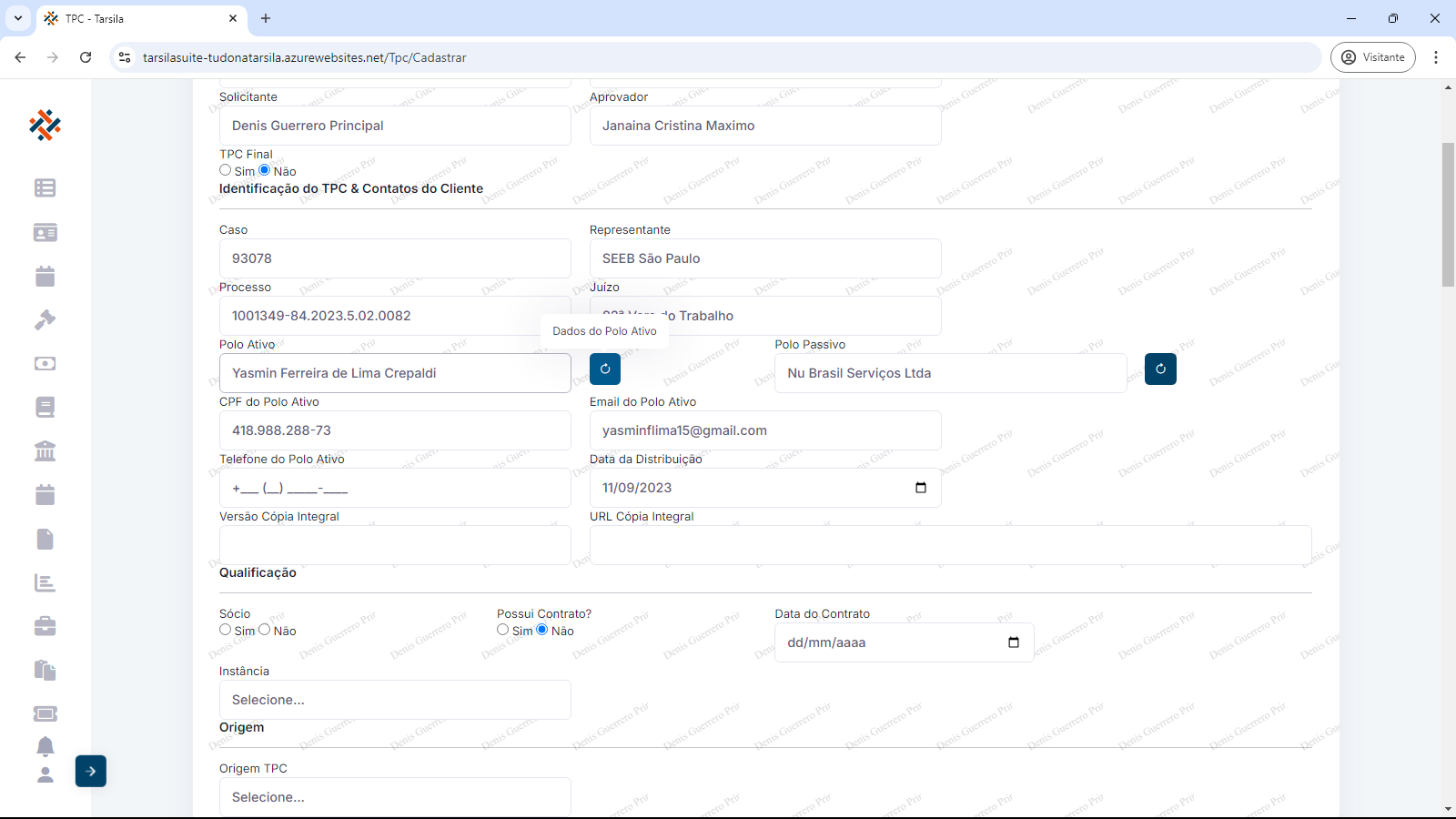Click the Visitante profile button
Image resolution: width=1456 pixels, height=819 pixels.
pos(1372,57)
